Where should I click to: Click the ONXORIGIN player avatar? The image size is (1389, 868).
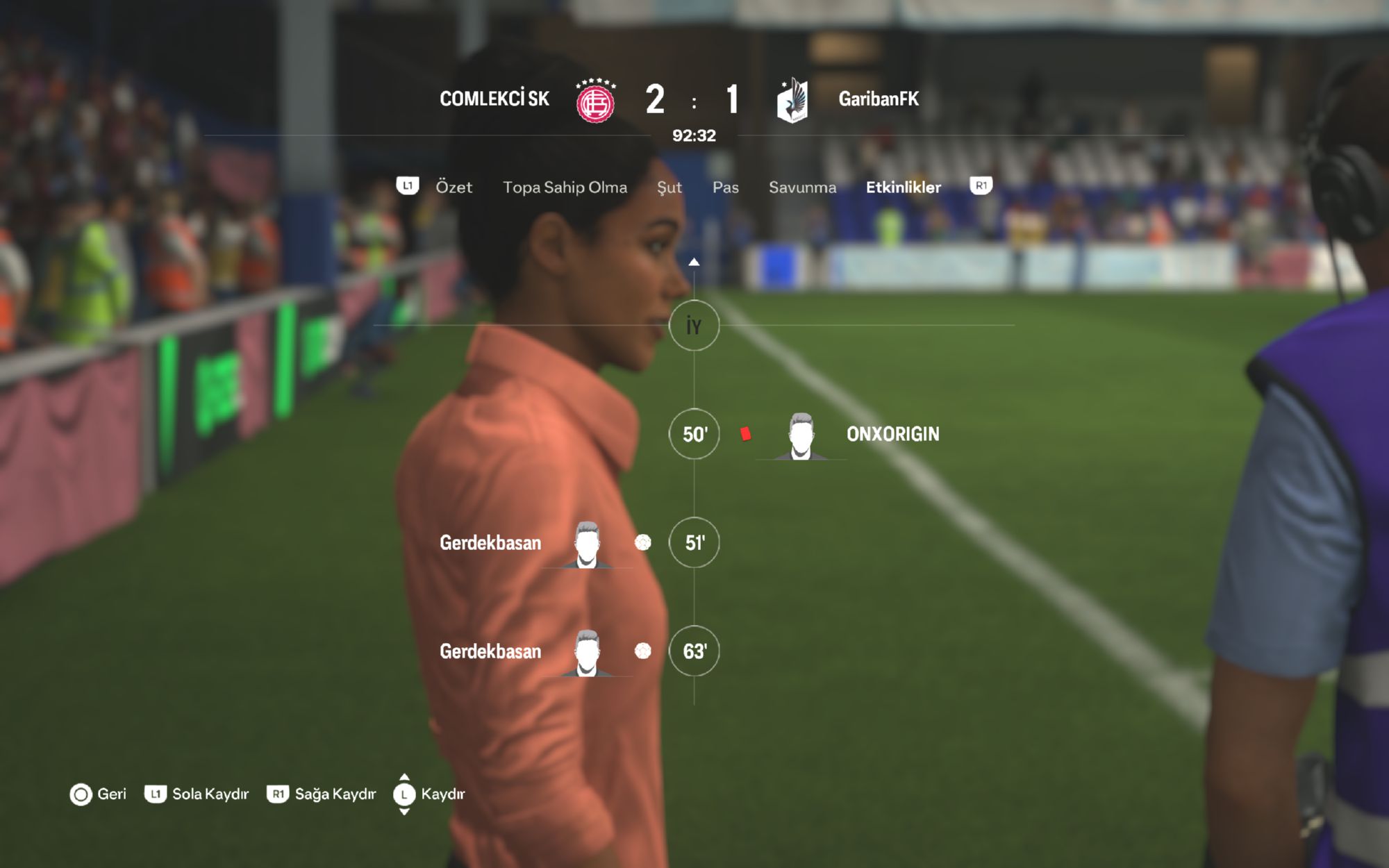pos(801,436)
